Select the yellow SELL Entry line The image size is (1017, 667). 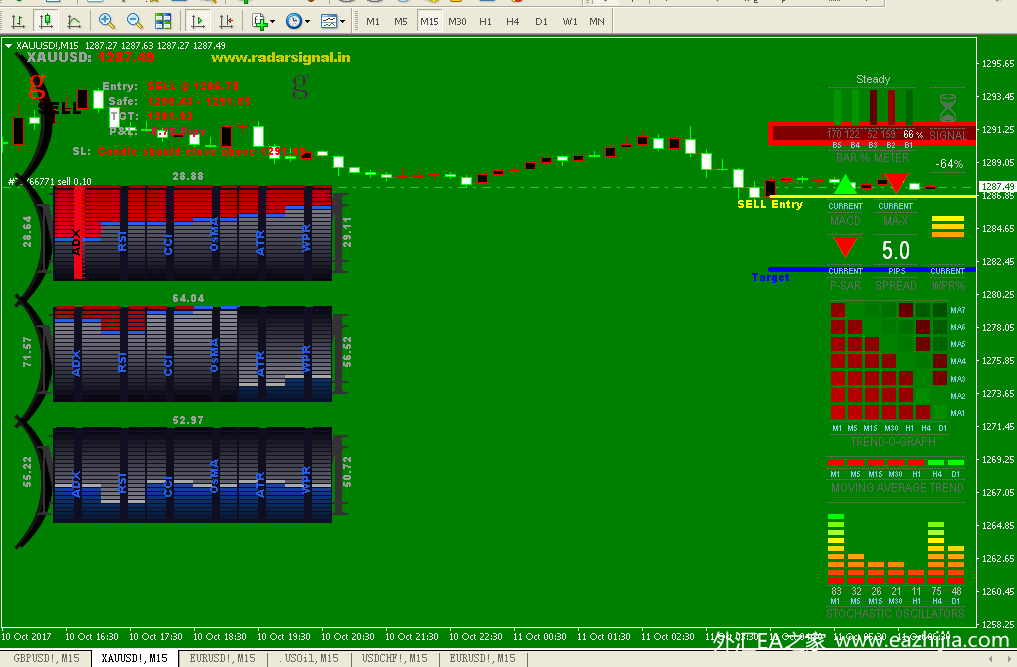click(872, 196)
